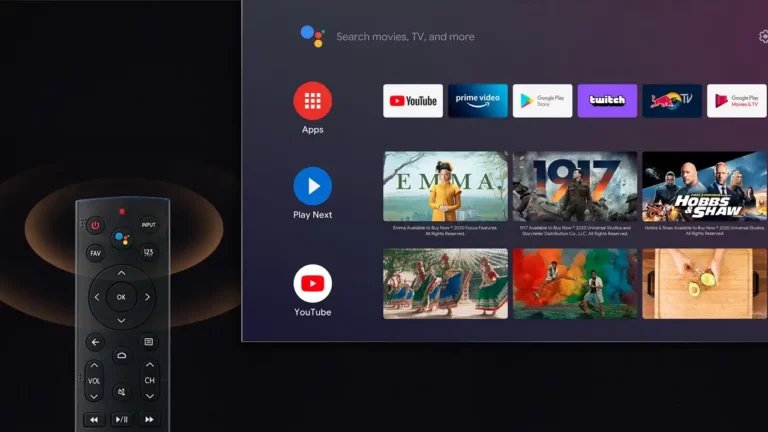Tap the remote's home button
Screen dimensions: 768x432
pyautogui.click(x=121, y=356)
